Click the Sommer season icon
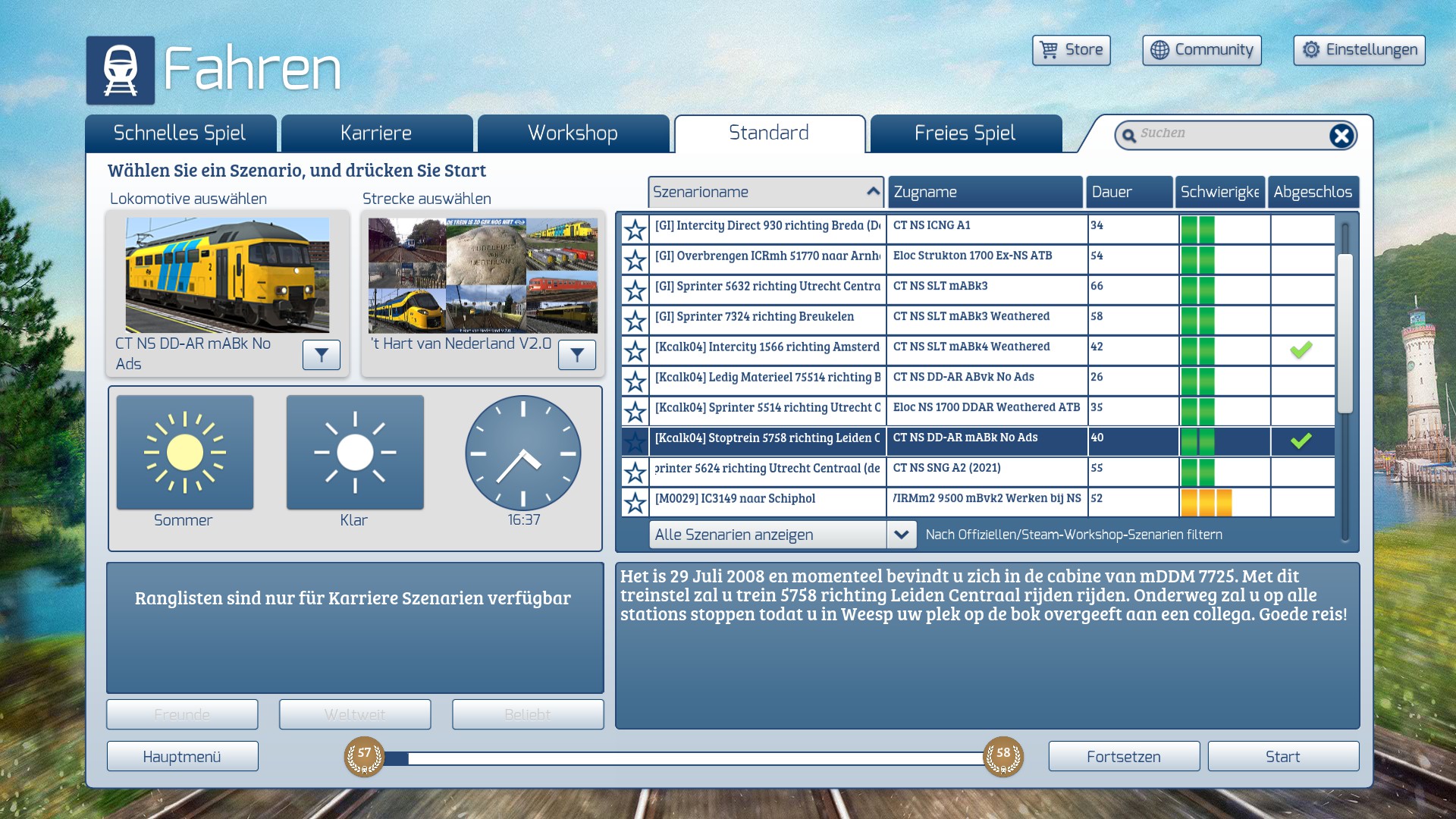The image size is (1456, 819). (185, 453)
